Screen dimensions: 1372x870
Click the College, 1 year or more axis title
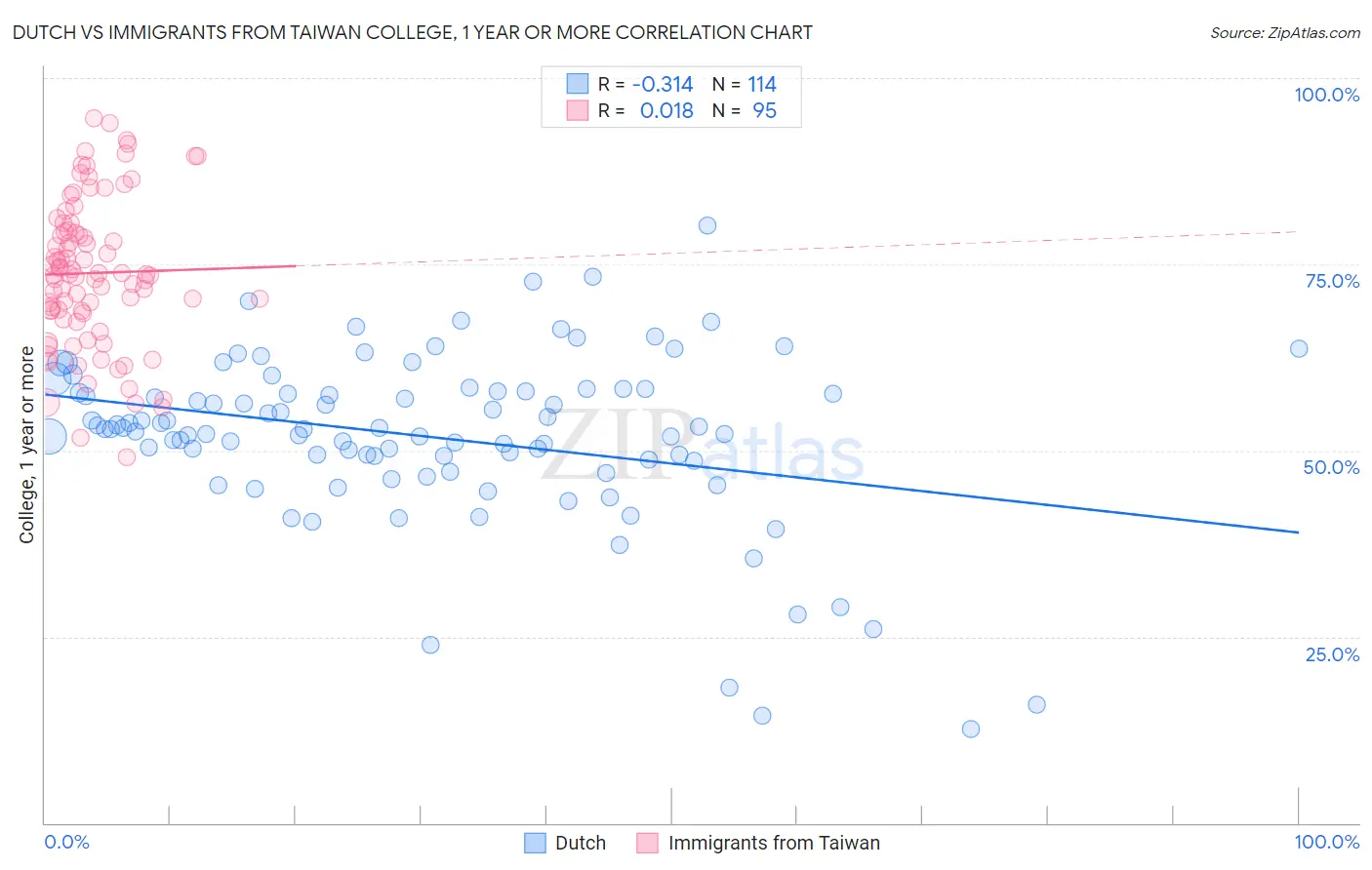click(26, 445)
